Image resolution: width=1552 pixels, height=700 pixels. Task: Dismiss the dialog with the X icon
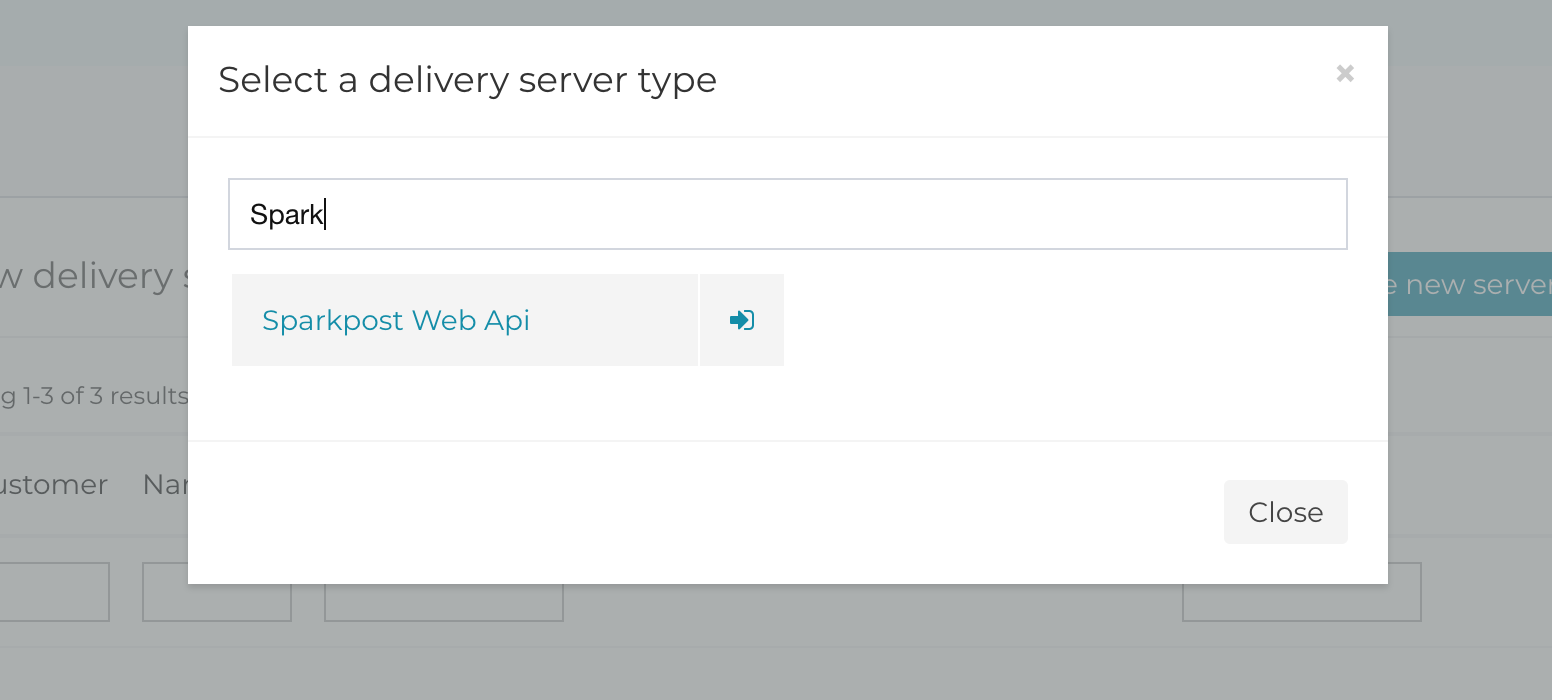click(1345, 73)
